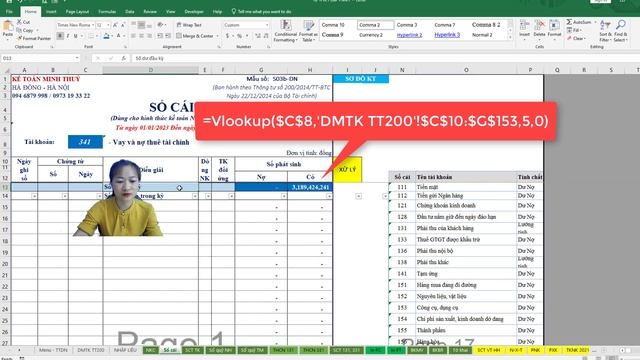Click Tell me what you want to do

click(x=261, y=12)
